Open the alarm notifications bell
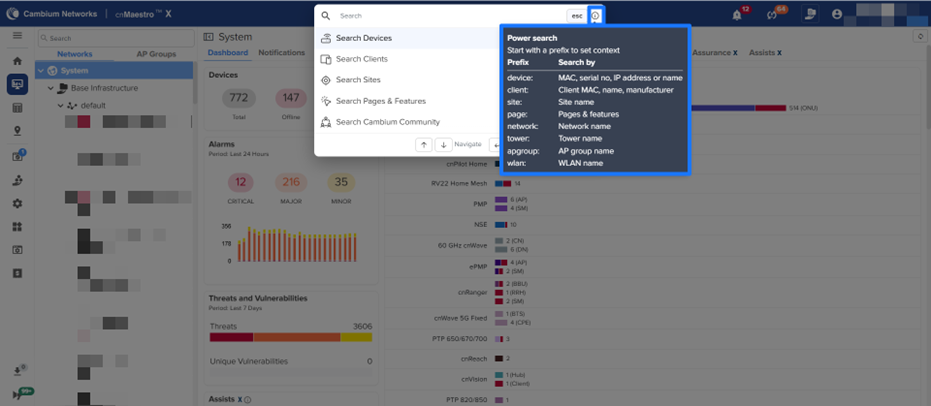This screenshot has height=406, width=931. click(x=737, y=15)
